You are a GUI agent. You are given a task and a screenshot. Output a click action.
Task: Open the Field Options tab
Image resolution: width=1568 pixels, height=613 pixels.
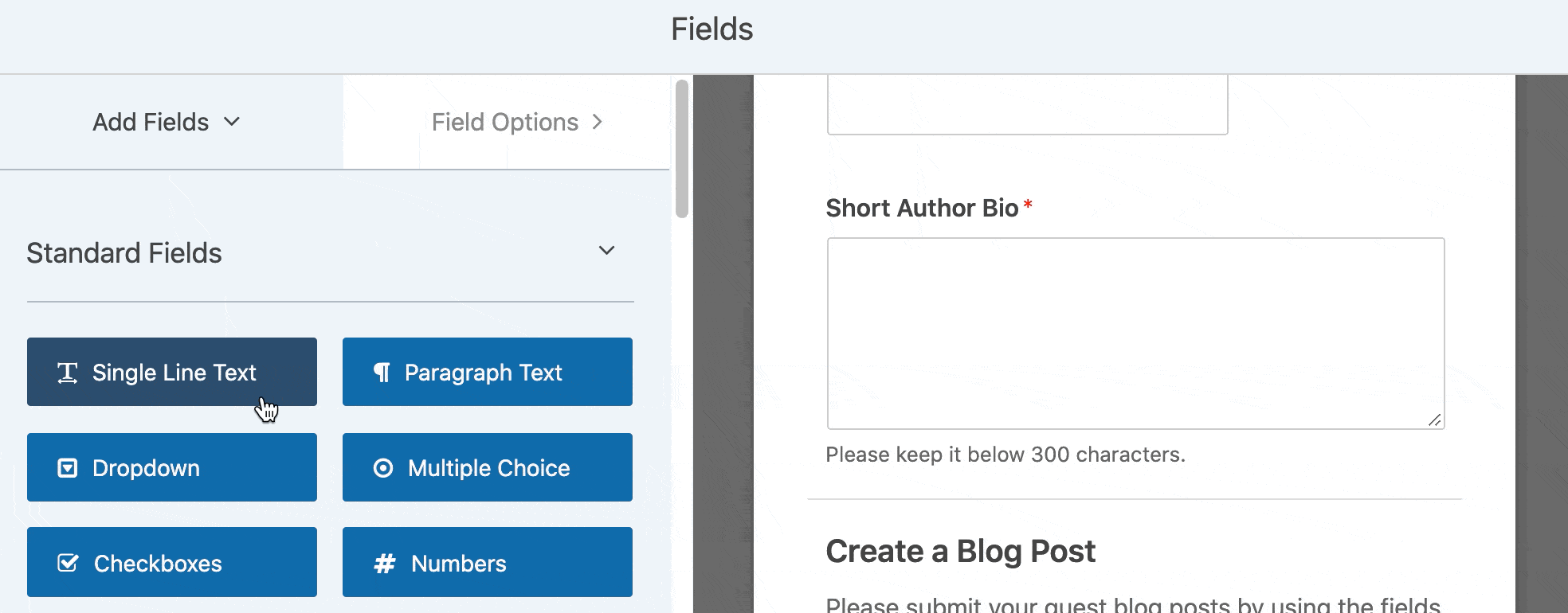(x=507, y=122)
